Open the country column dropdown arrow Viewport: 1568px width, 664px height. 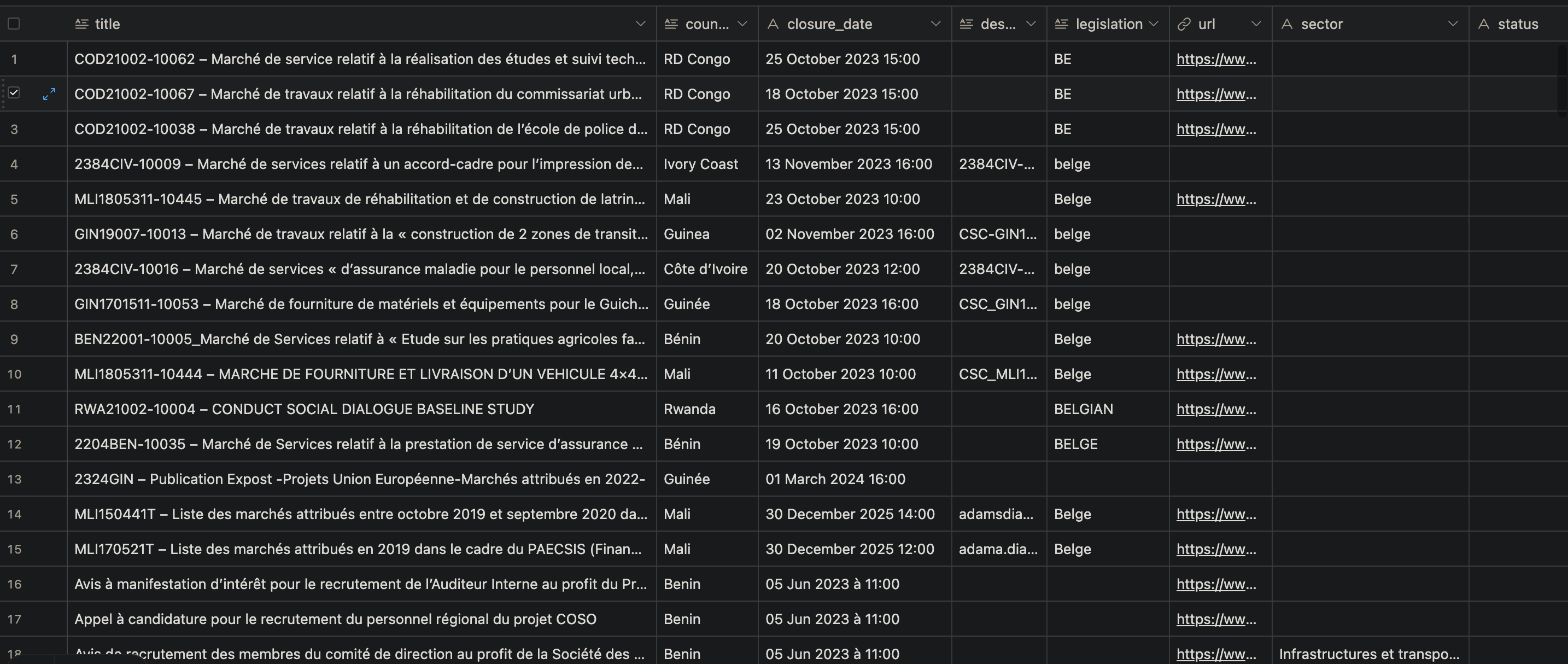[x=742, y=24]
